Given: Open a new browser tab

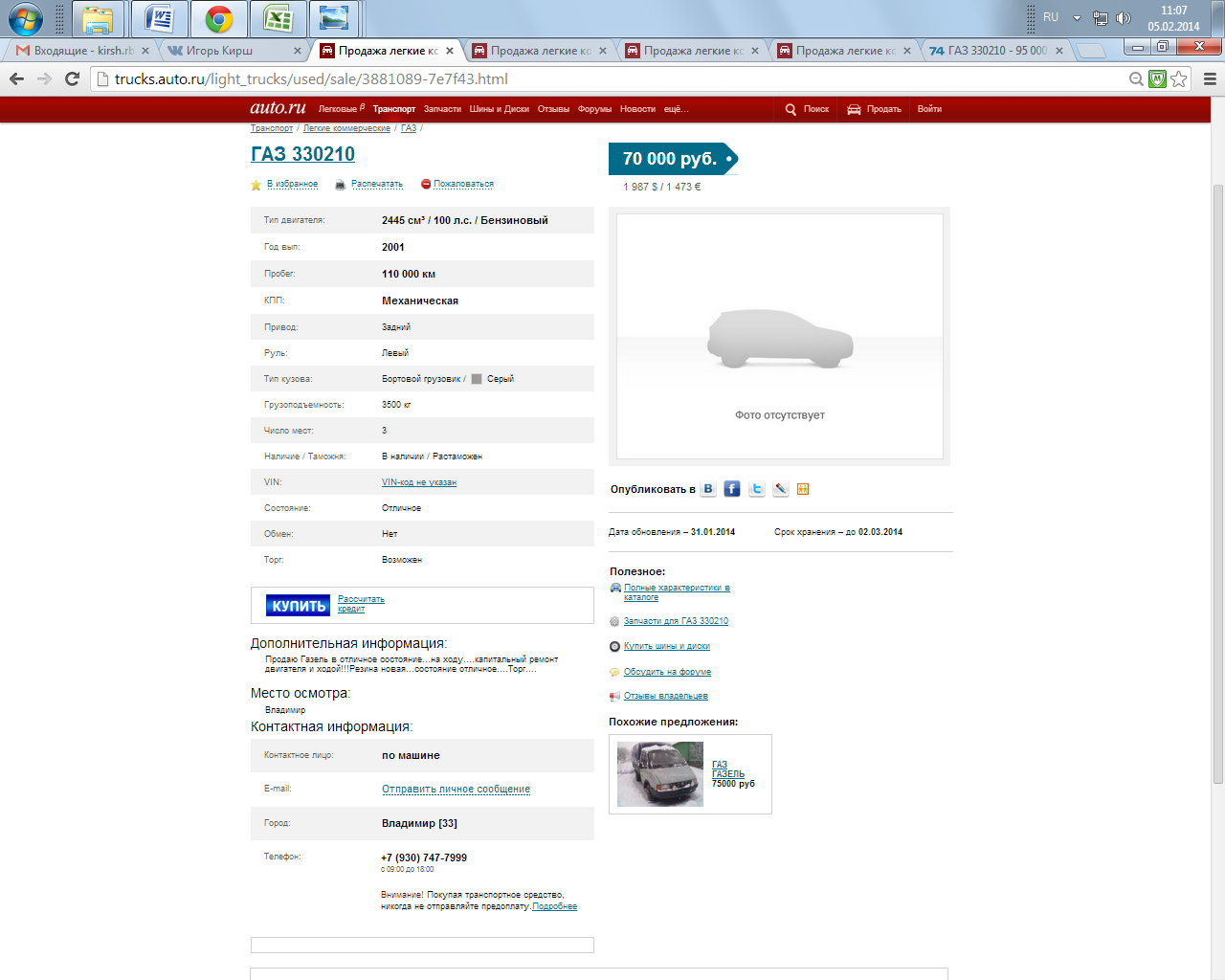Looking at the screenshot, I should click(x=1091, y=51).
